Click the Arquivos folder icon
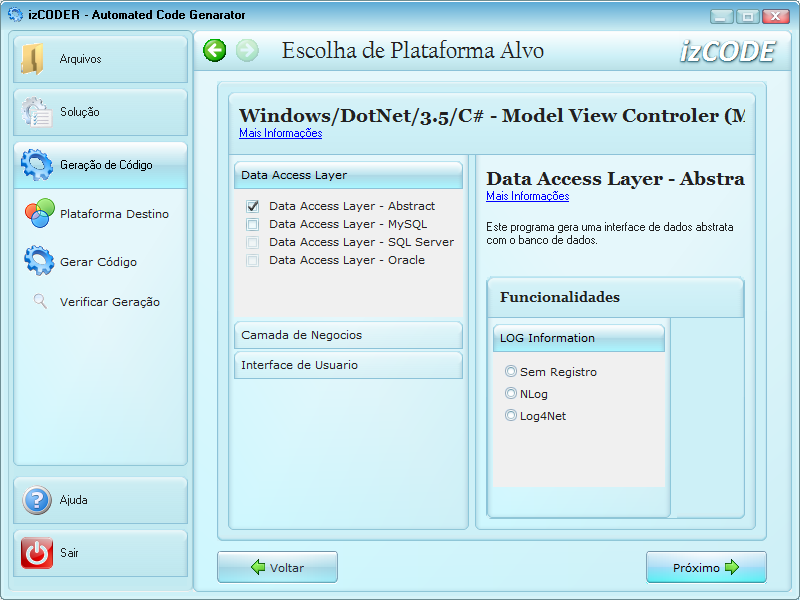 pyautogui.click(x=34, y=59)
